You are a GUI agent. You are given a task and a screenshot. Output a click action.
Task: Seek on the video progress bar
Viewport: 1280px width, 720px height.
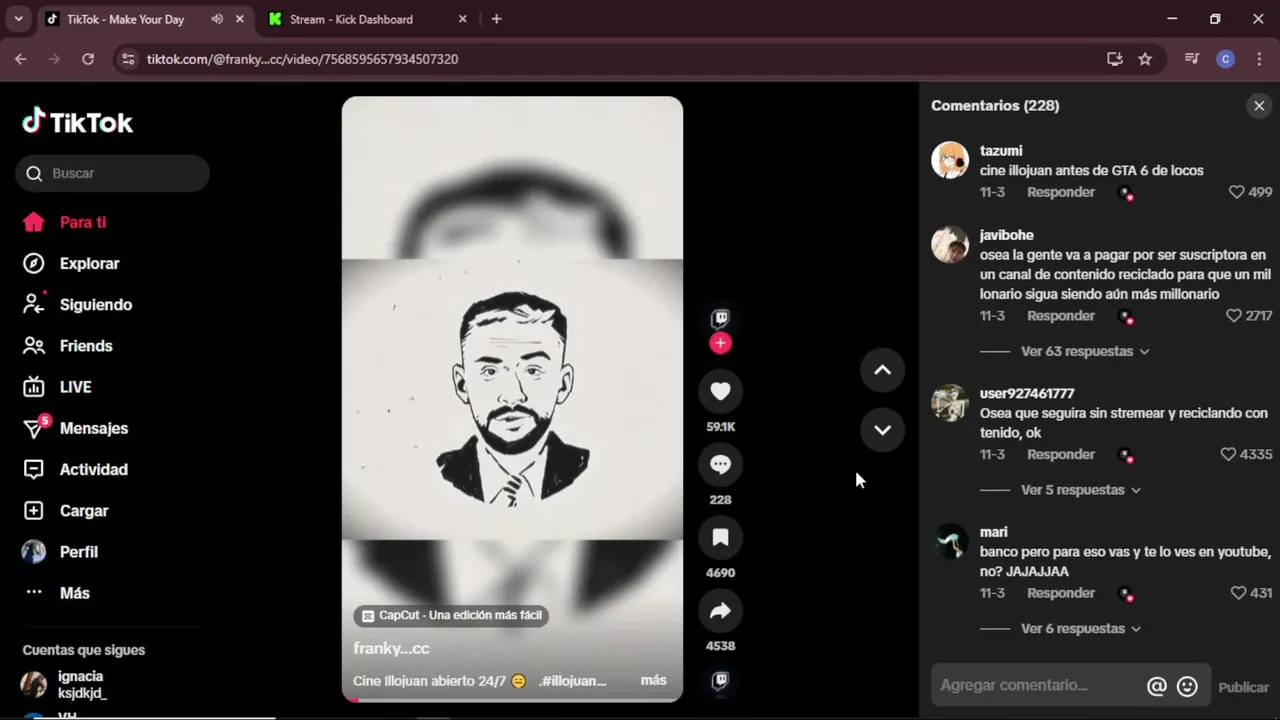click(x=512, y=700)
